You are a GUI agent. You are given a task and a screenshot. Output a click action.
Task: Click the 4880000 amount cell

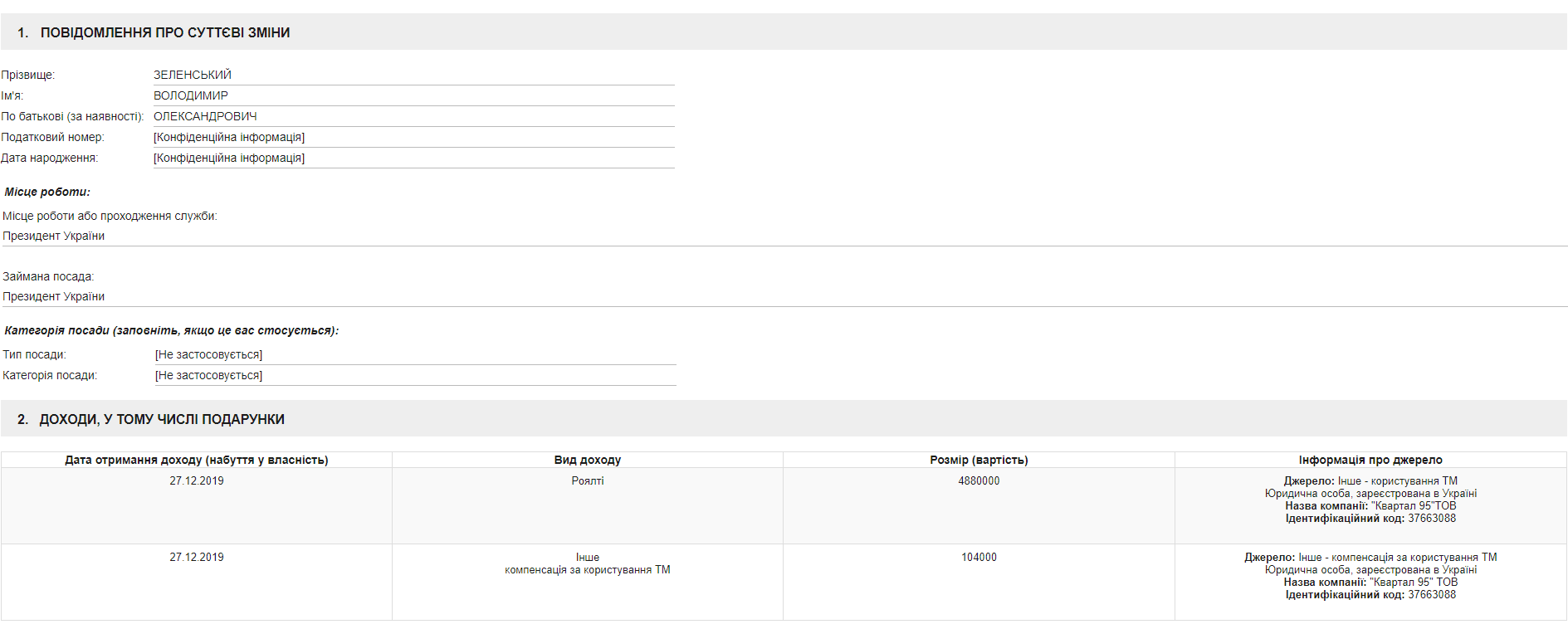[x=979, y=480]
